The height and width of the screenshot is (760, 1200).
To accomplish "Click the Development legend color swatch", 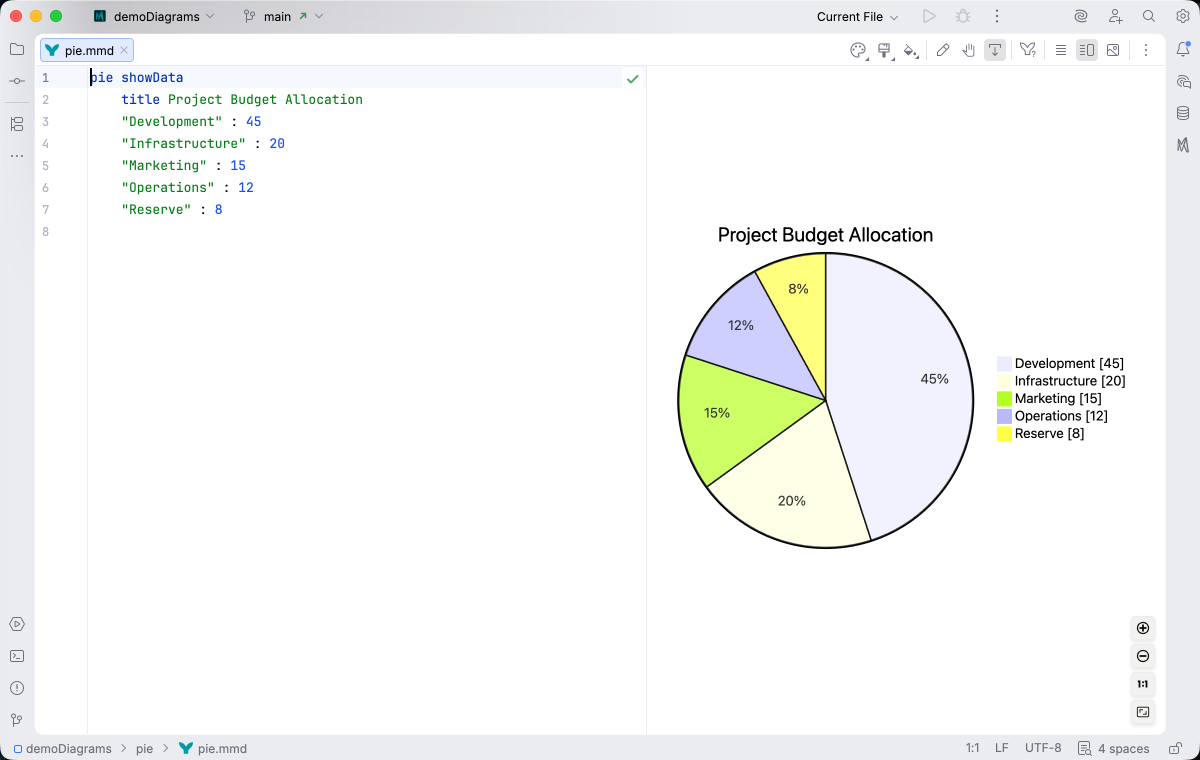I will (1004, 363).
